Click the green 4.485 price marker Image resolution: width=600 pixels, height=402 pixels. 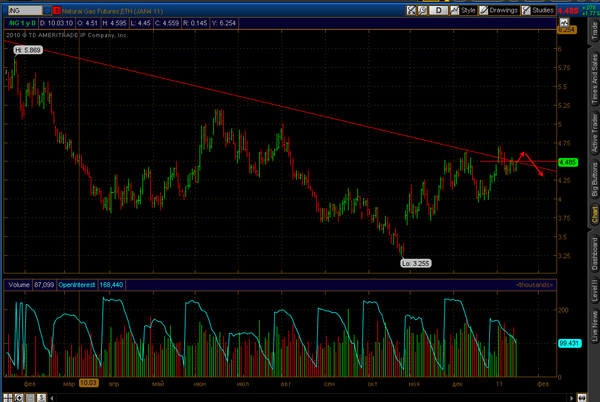click(567, 162)
